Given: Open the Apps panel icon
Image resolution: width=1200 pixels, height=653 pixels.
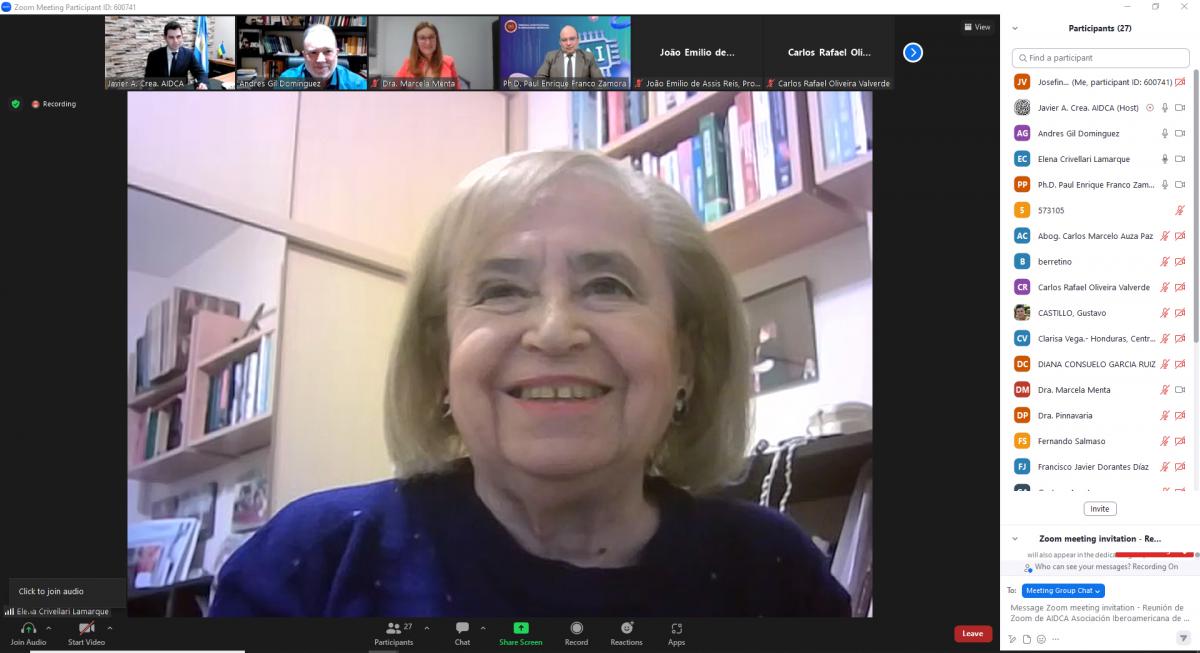Looking at the screenshot, I should coord(676,628).
